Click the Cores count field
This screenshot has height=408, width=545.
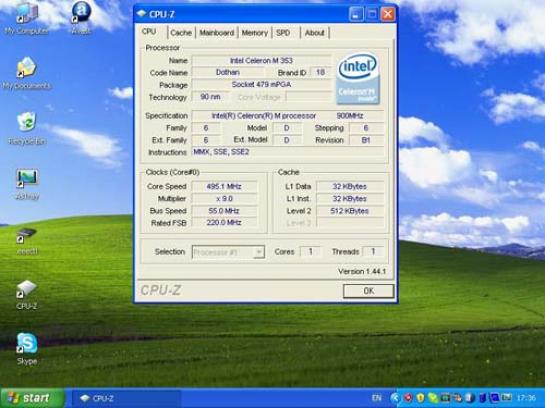click(310, 251)
